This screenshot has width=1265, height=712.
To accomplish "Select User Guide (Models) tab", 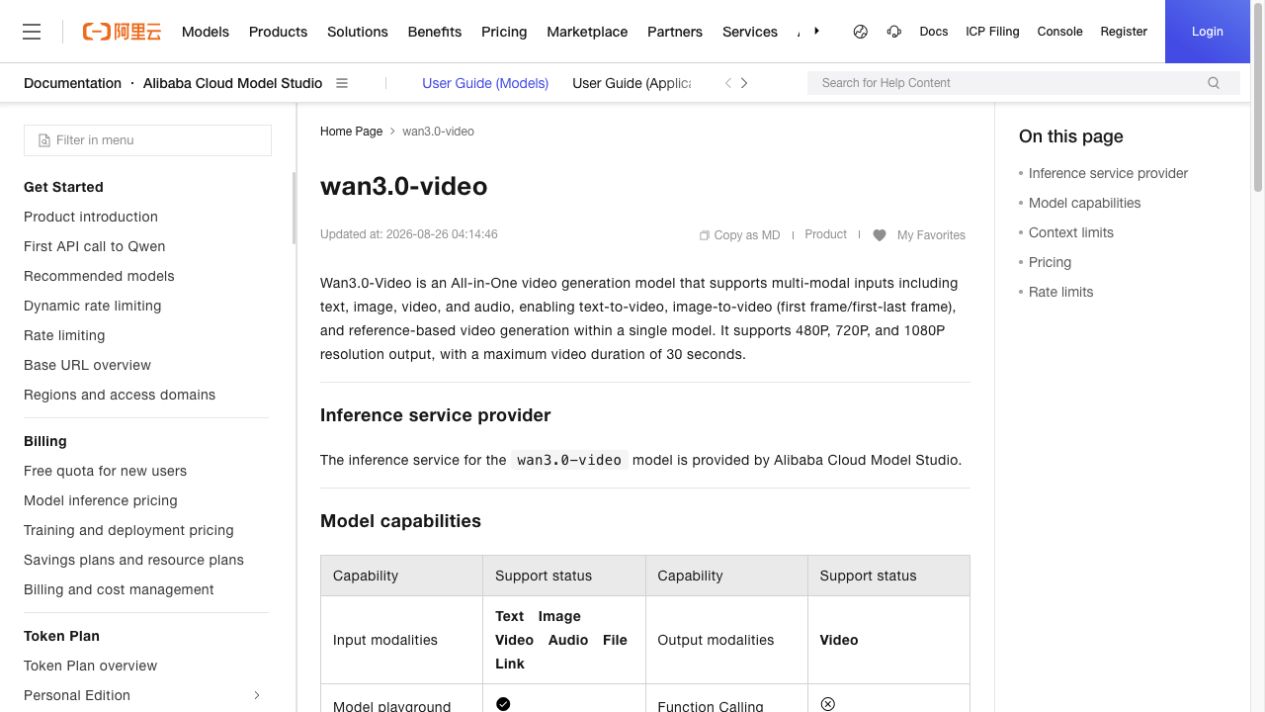I will [485, 83].
